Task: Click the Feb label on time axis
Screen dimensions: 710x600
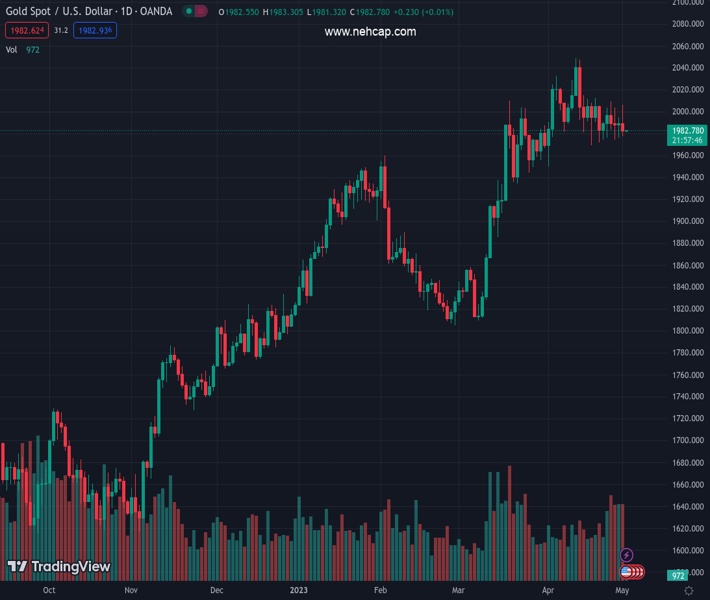Action: coord(380,590)
